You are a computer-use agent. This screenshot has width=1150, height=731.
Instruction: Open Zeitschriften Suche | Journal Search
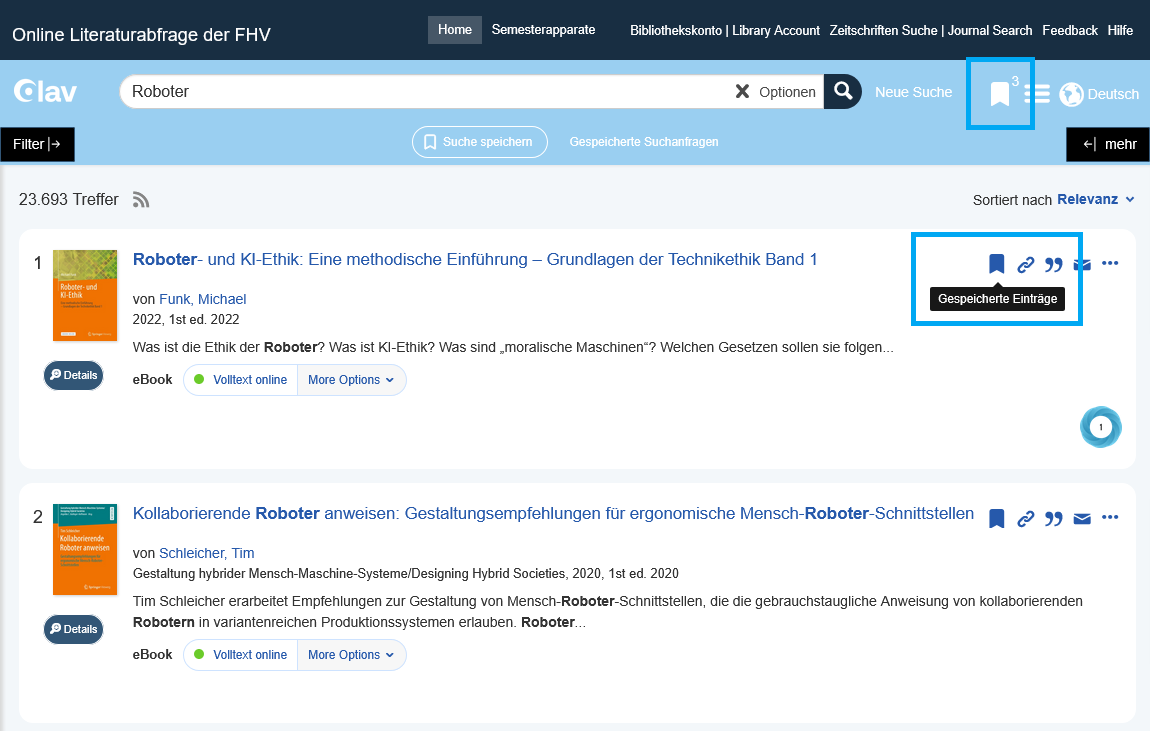tap(930, 31)
